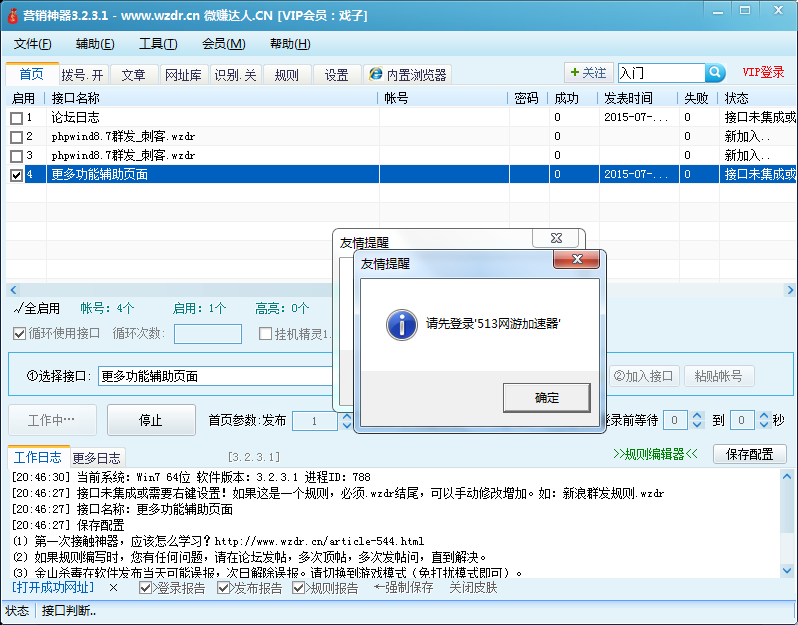The image size is (798, 625).
Task: Click the 关注 follow plus button
Action: 587,73
